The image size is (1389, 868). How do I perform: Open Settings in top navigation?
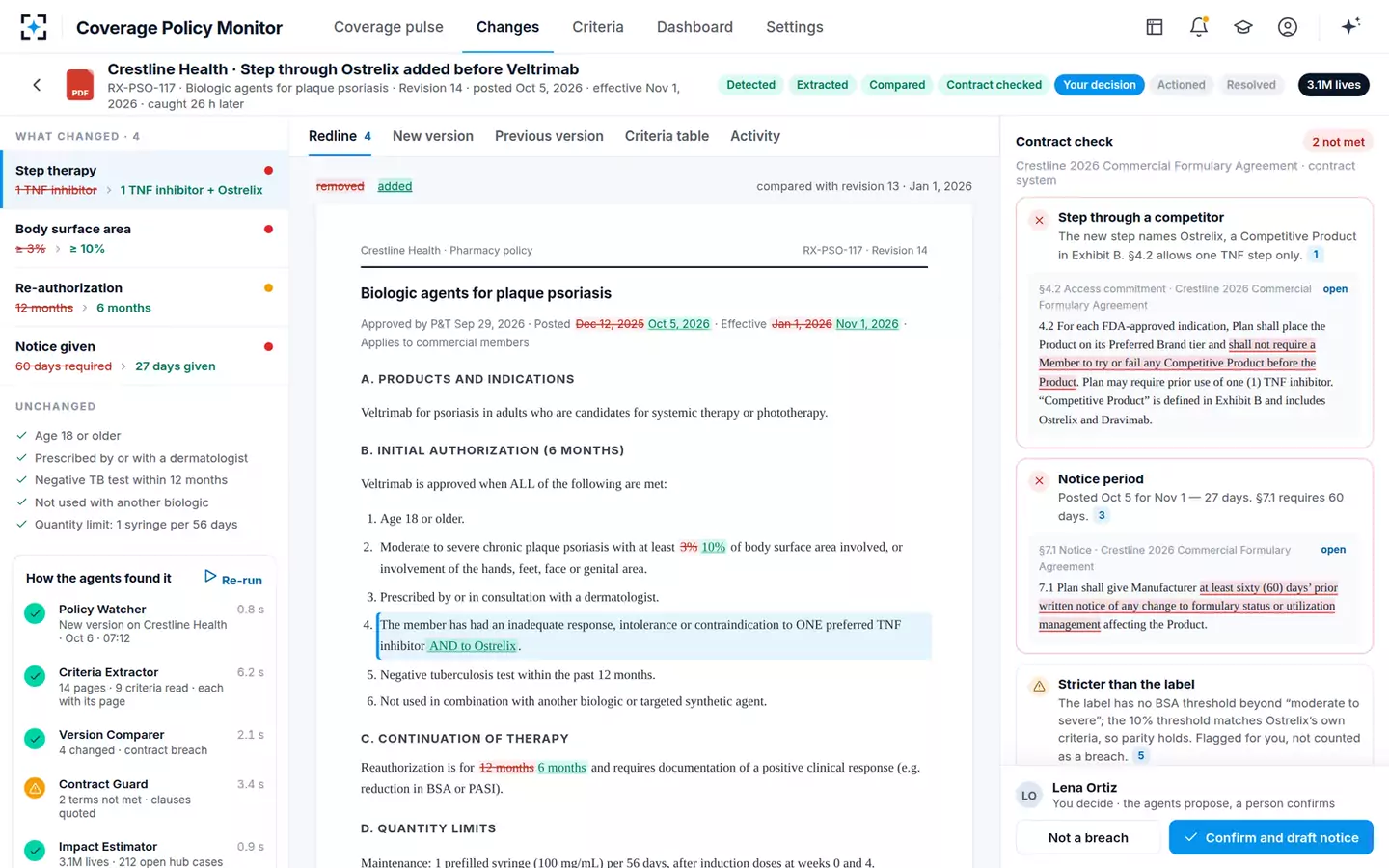795,27
